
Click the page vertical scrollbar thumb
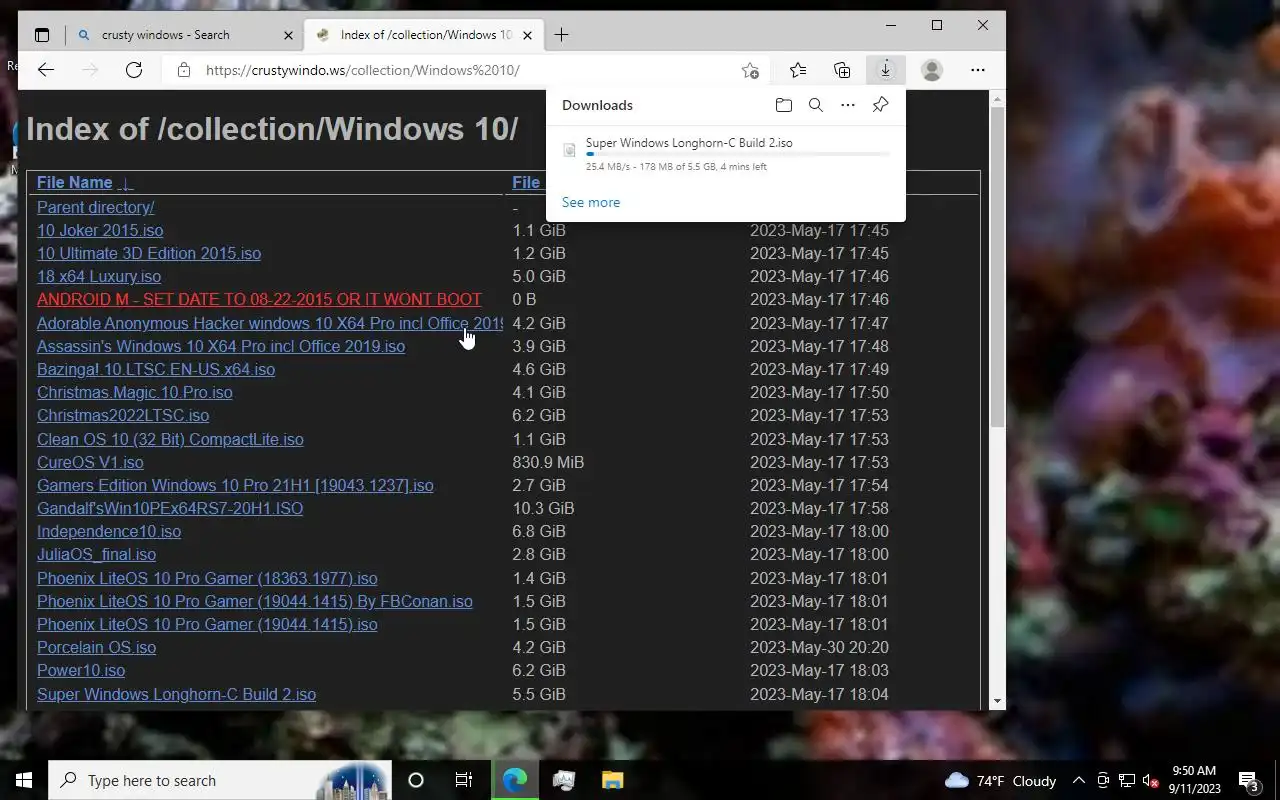(997, 267)
